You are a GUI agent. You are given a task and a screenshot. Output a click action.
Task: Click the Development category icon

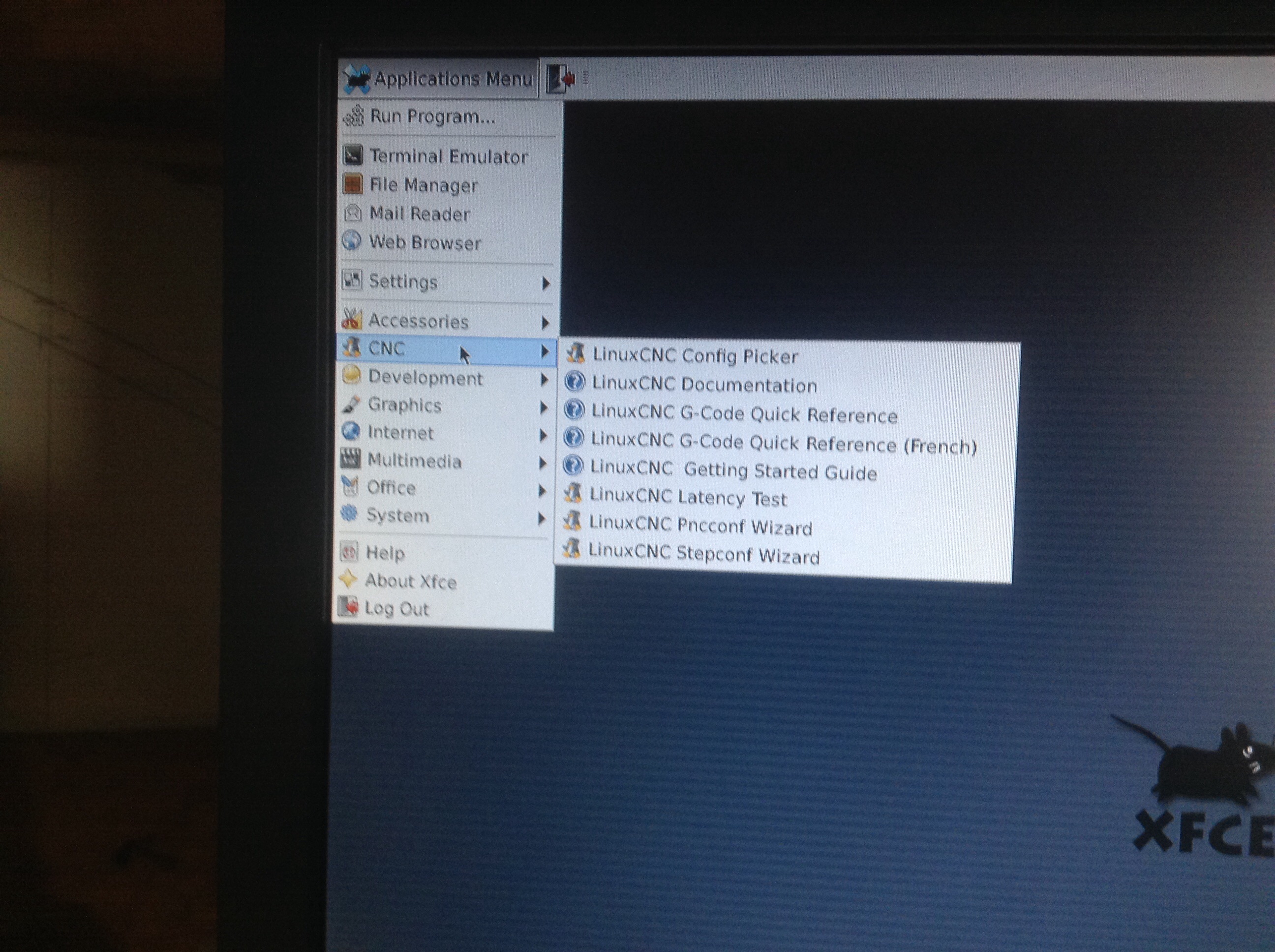point(351,375)
